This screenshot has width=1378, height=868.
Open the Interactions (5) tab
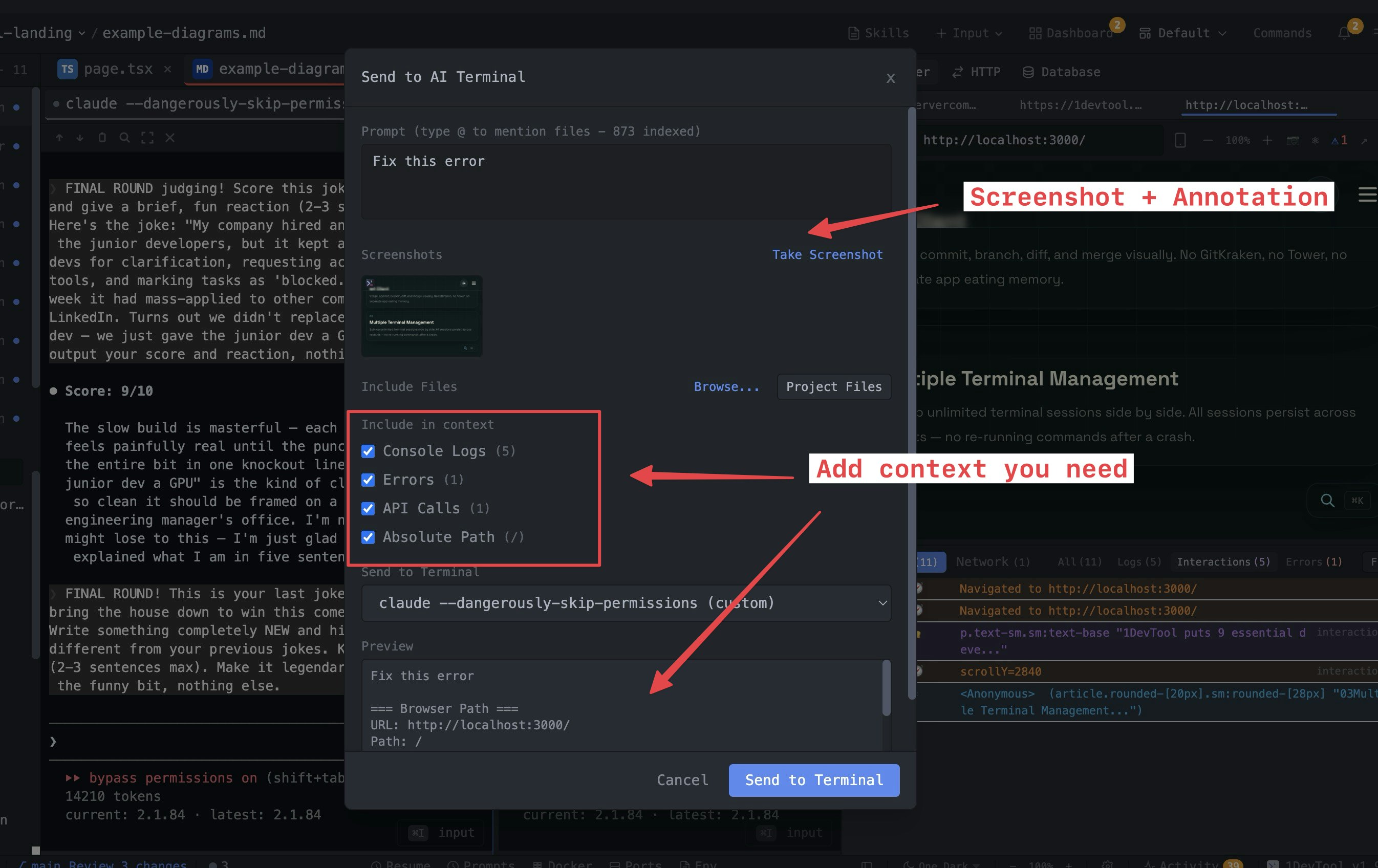(x=1222, y=561)
